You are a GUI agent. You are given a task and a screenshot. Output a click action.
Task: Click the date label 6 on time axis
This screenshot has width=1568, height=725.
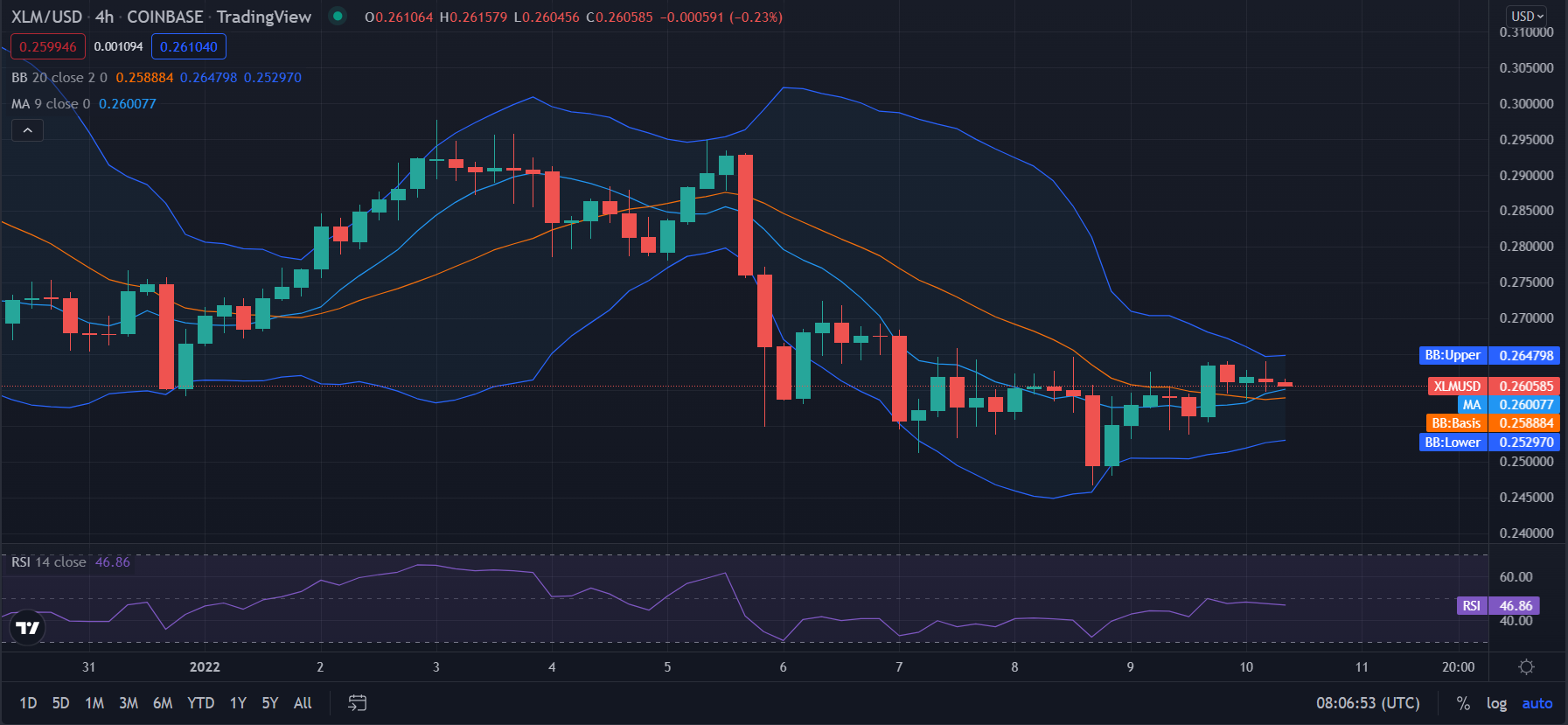pyautogui.click(x=783, y=667)
